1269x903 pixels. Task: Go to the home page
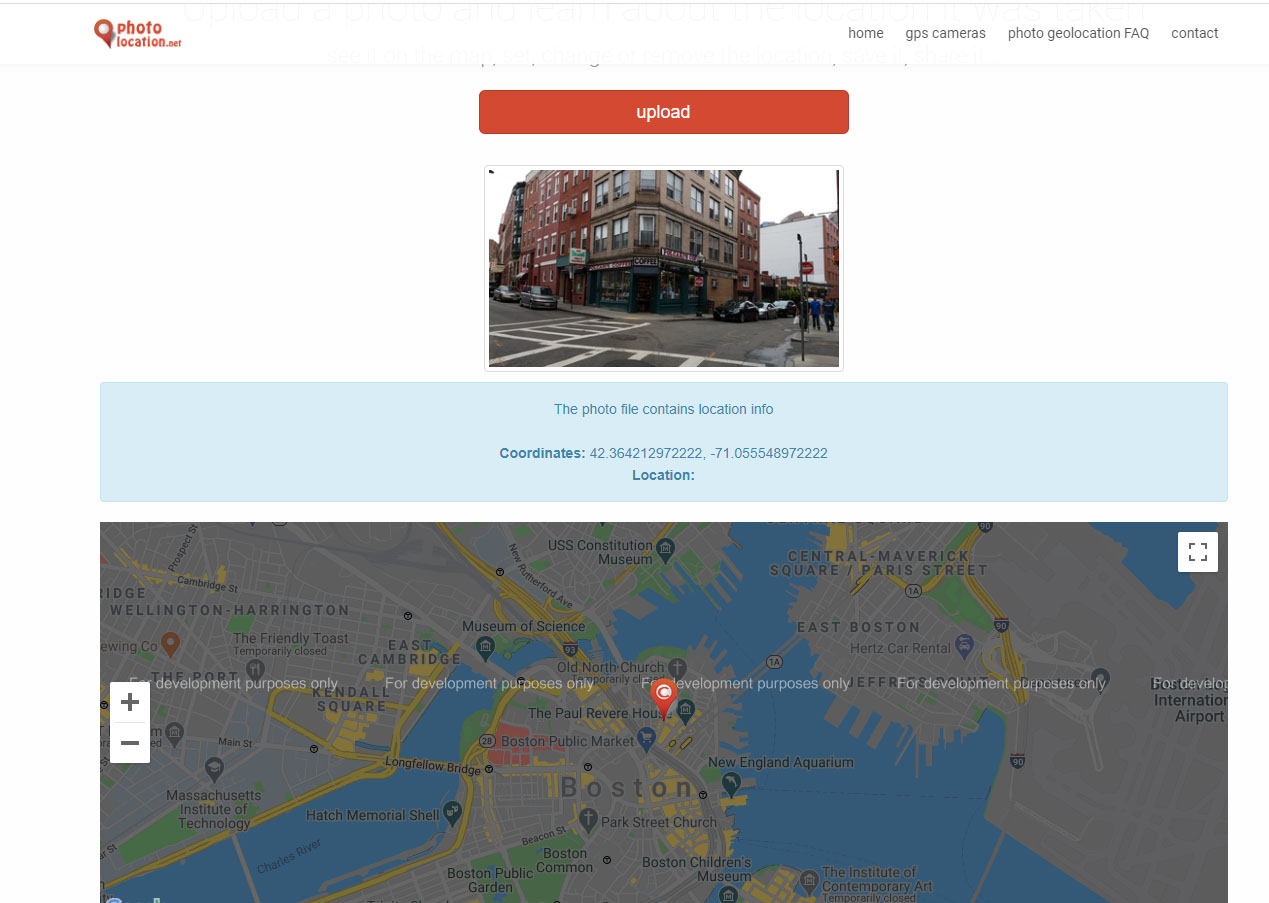[x=866, y=33]
